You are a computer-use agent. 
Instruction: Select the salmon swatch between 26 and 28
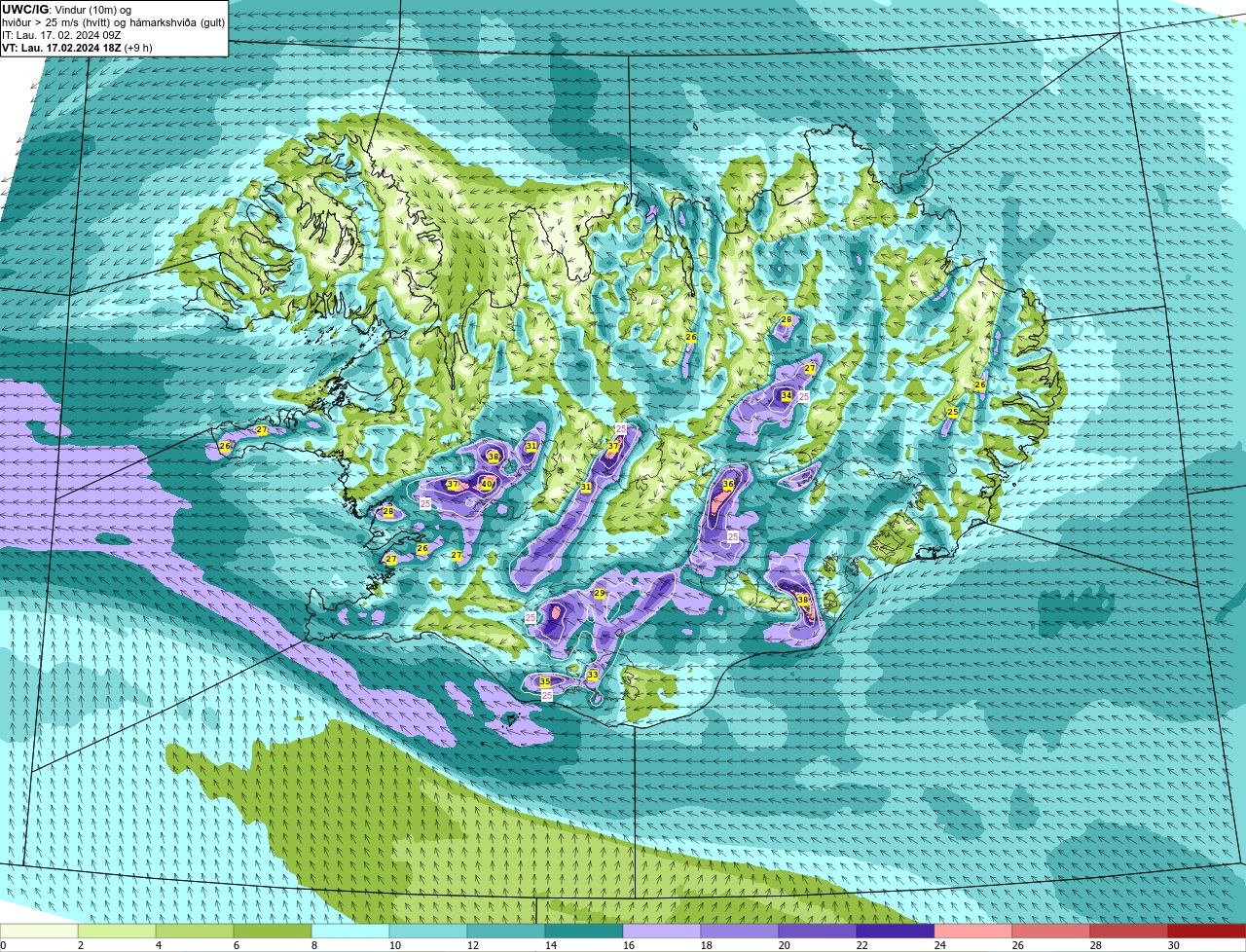[1051, 932]
